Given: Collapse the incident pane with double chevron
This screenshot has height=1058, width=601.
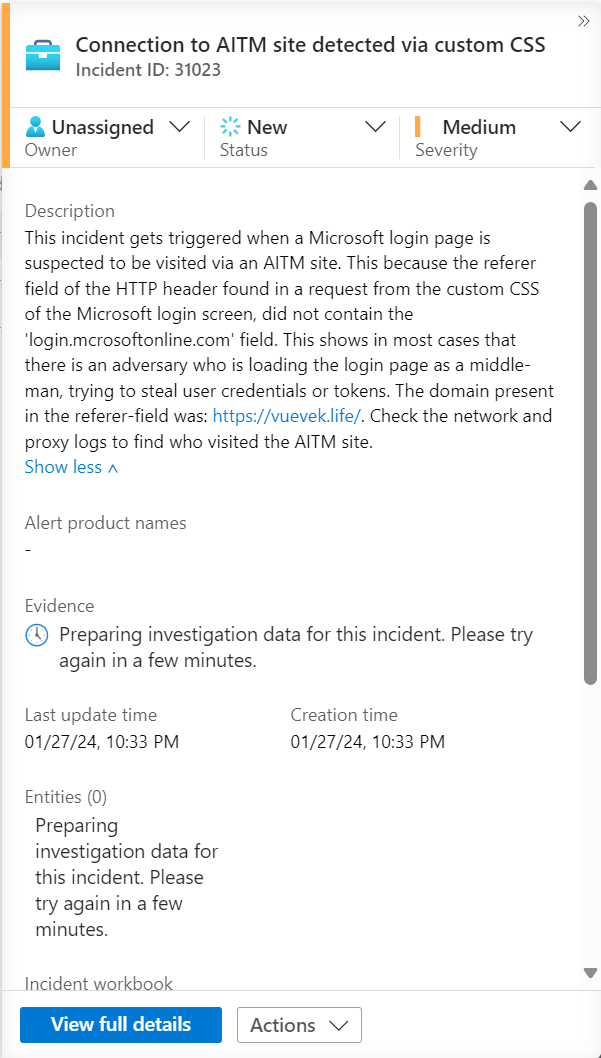Looking at the screenshot, I should [x=583, y=21].
